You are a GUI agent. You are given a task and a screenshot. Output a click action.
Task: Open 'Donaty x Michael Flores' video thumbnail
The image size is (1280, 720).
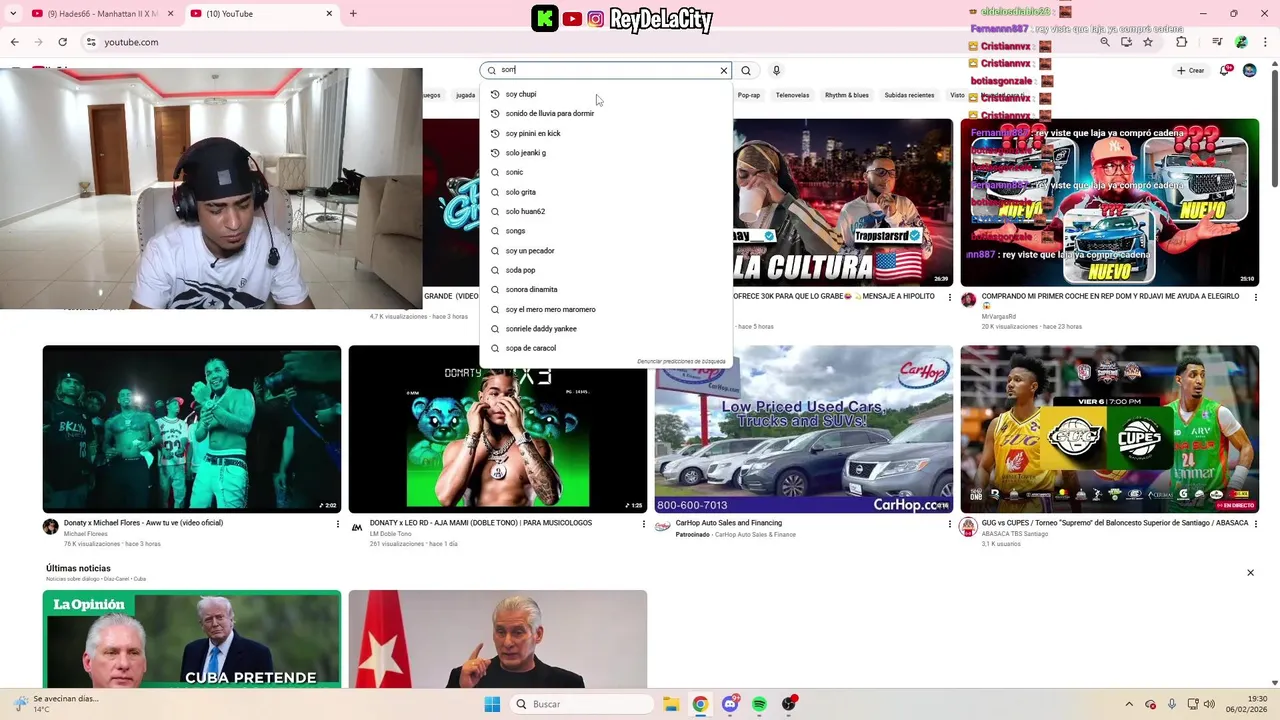point(192,429)
